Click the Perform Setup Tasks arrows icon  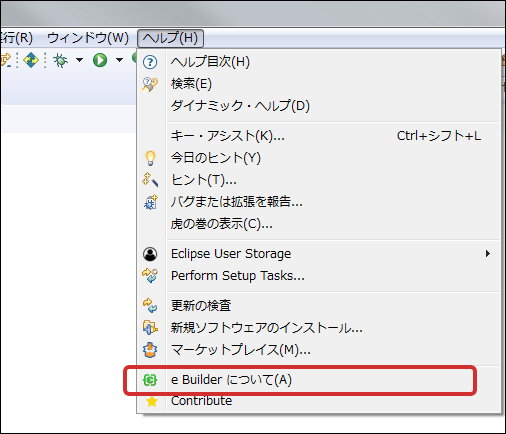point(150,276)
